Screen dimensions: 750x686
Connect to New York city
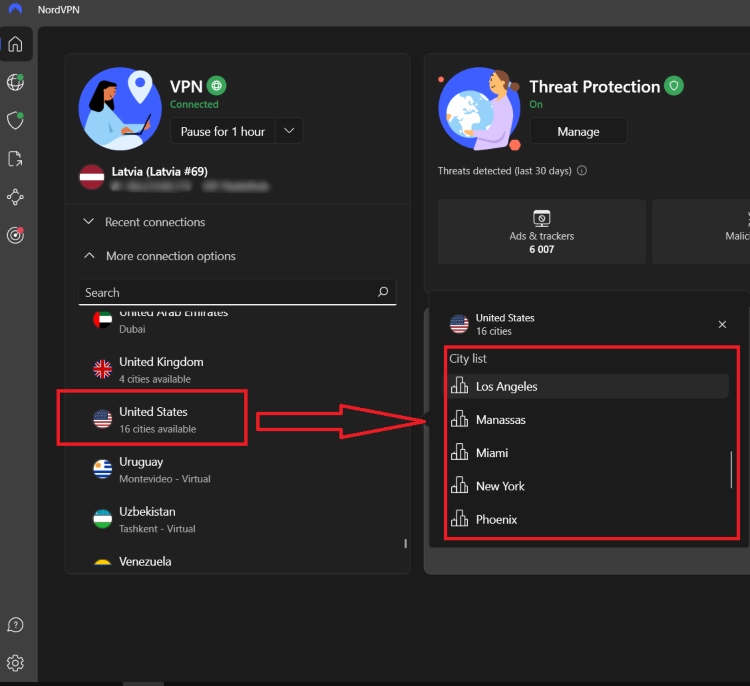[588, 486]
